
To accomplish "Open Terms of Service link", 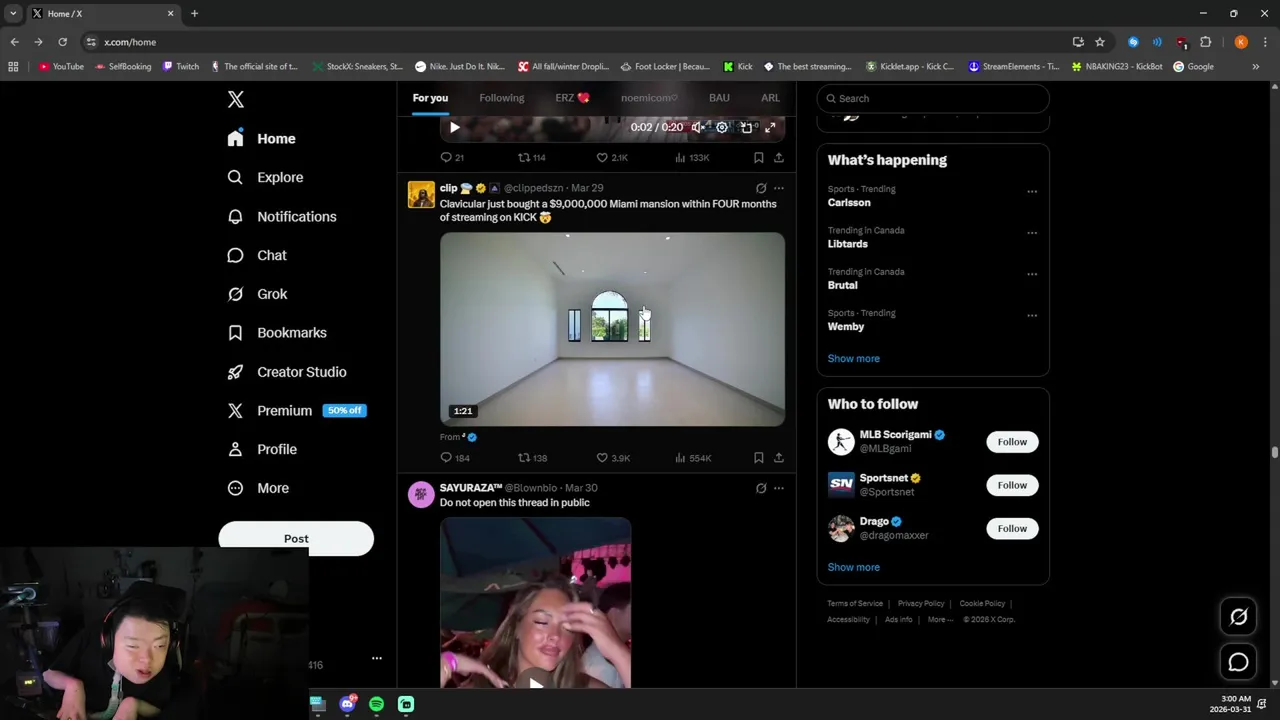I will pos(855,604).
